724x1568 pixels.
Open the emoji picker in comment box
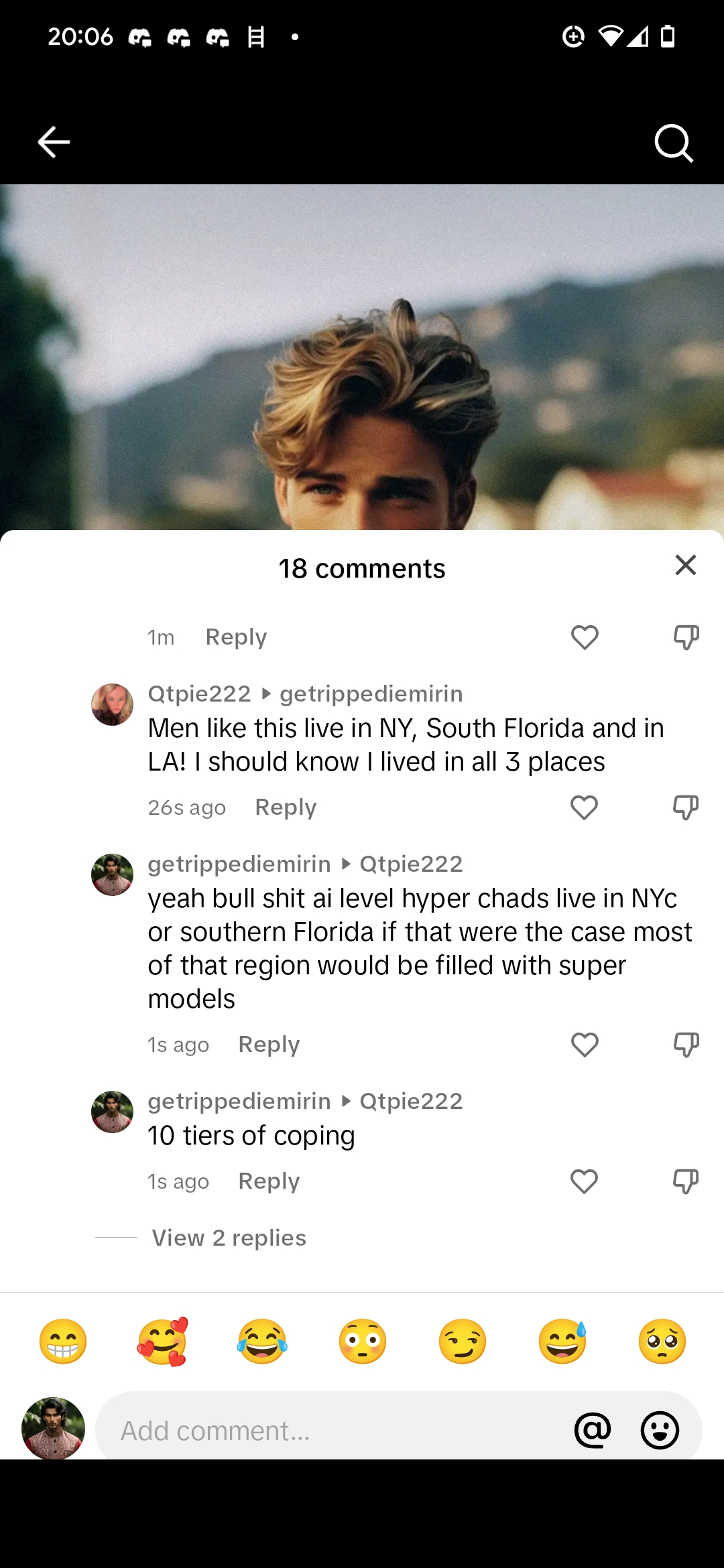pyautogui.click(x=660, y=1431)
